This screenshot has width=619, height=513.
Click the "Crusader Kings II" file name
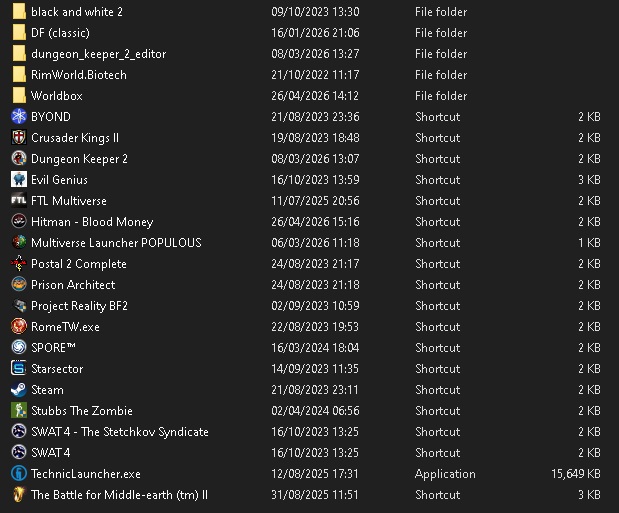click(x=75, y=138)
